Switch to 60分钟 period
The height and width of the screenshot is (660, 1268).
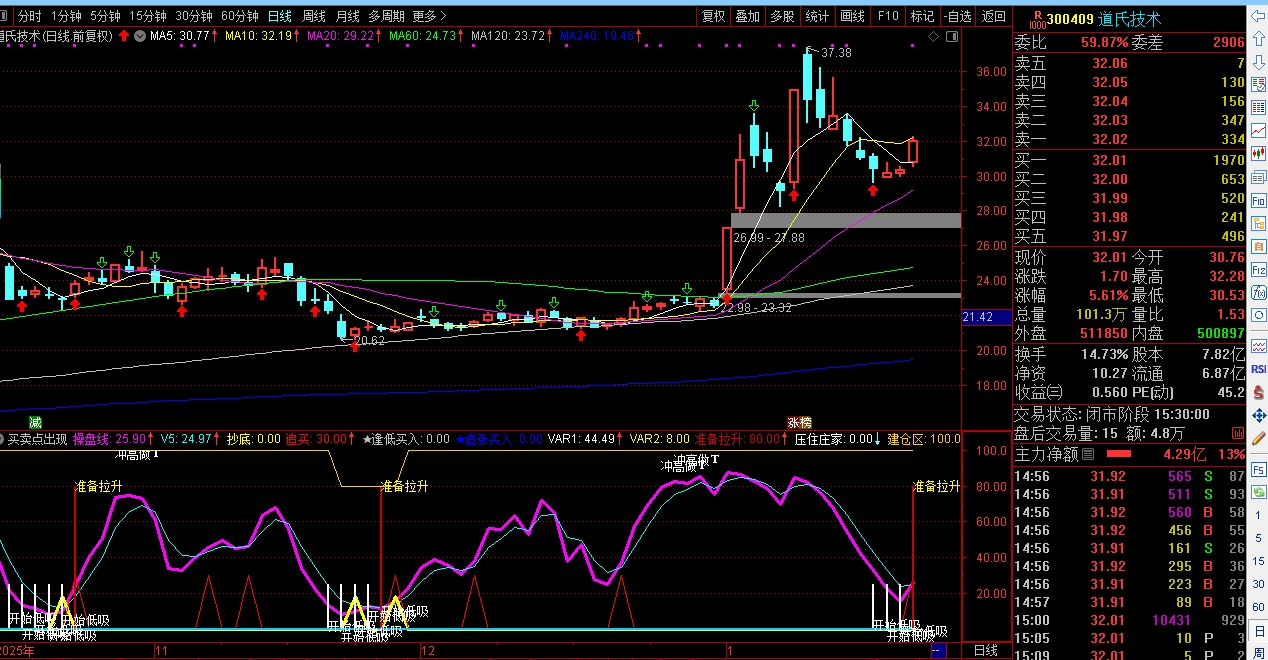pyautogui.click(x=240, y=16)
